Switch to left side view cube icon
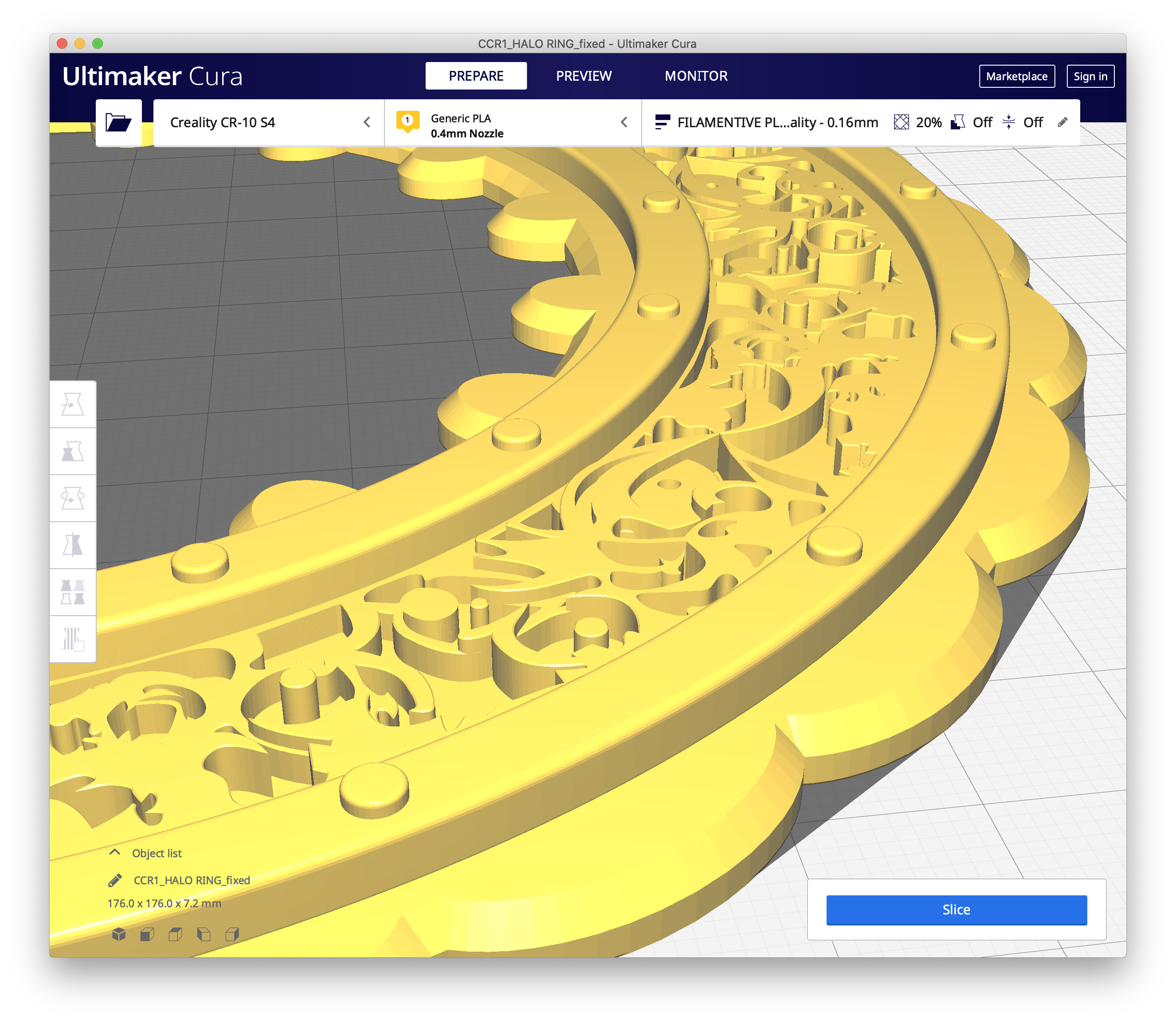The height and width of the screenshot is (1023, 1176). pos(204,934)
